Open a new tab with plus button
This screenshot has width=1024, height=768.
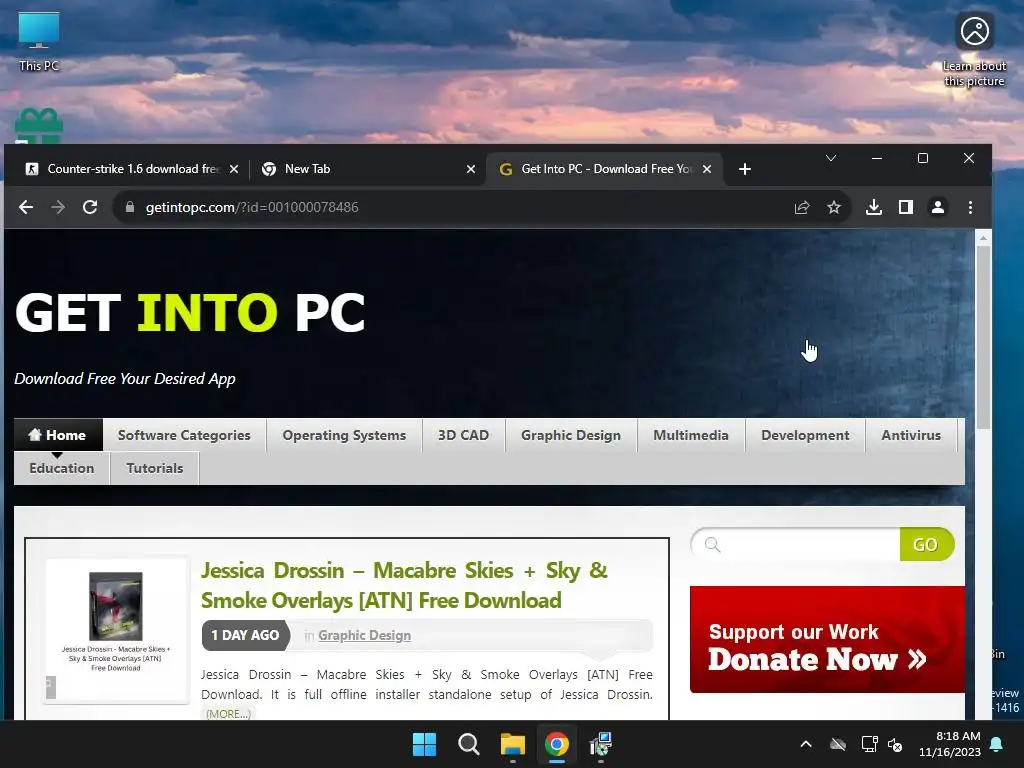[744, 169]
